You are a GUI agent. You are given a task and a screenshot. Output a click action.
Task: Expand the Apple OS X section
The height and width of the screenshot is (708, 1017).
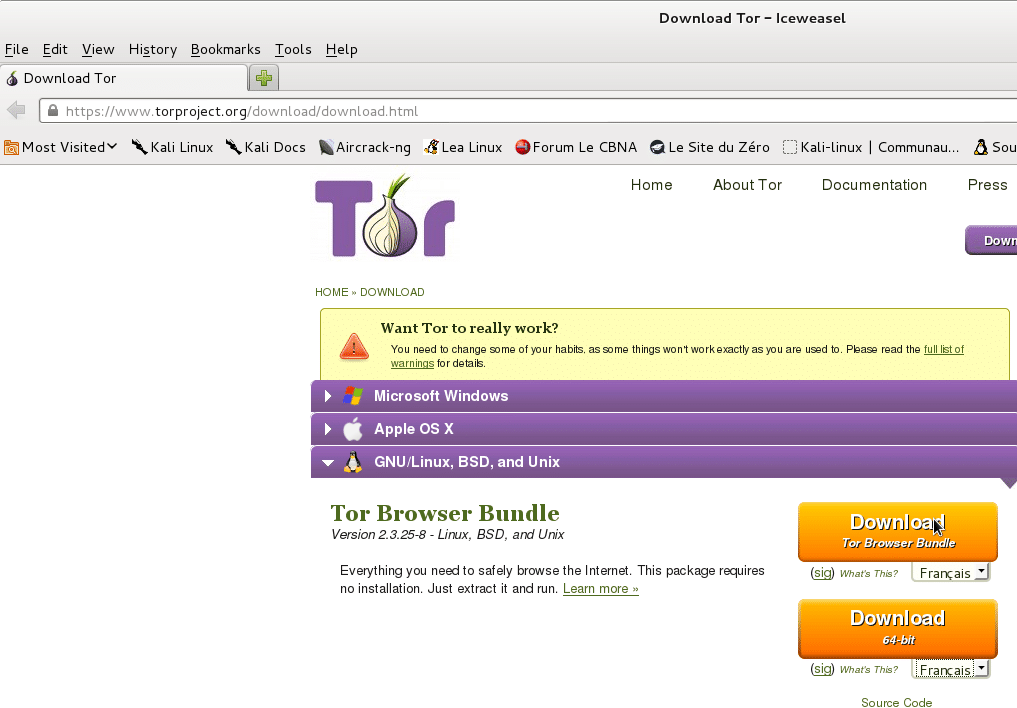(x=664, y=429)
